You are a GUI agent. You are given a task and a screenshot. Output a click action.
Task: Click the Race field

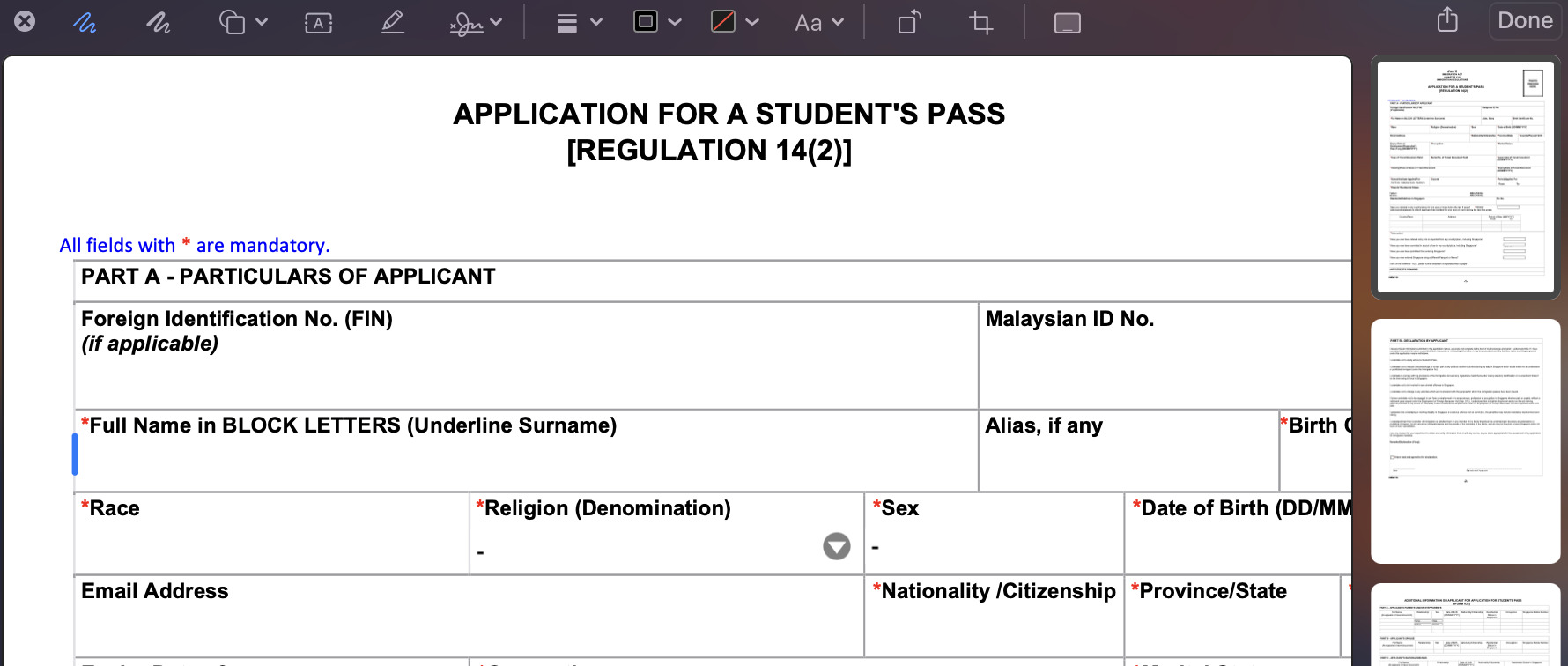point(271,534)
